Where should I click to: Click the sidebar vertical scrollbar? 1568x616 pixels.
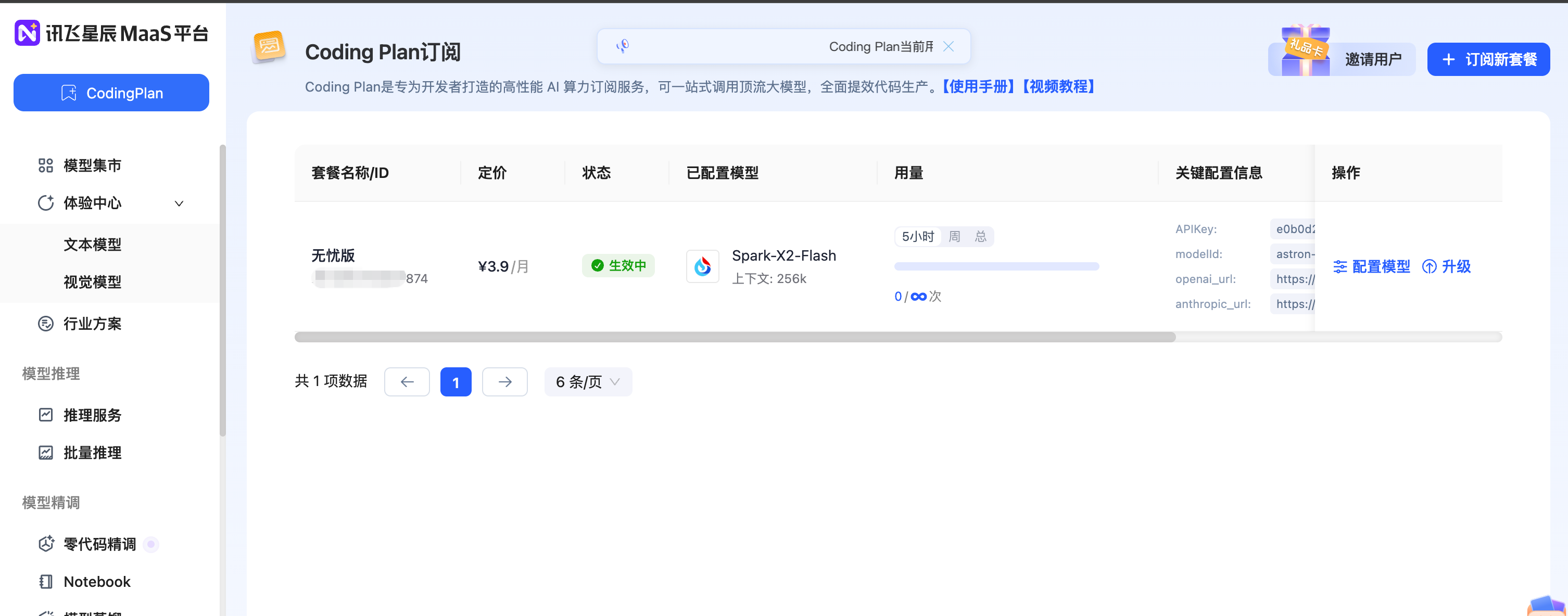tap(223, 290)
